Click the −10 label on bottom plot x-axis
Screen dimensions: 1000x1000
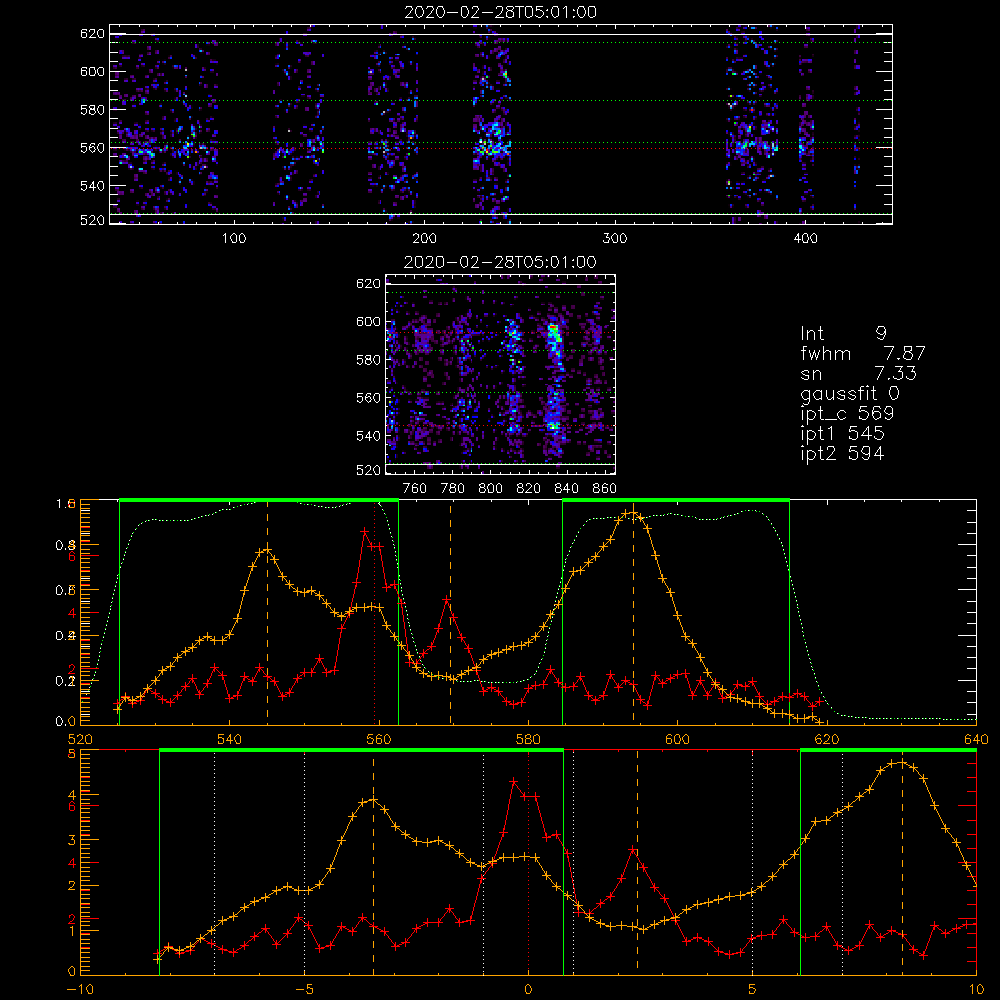[x=80, y=990]
